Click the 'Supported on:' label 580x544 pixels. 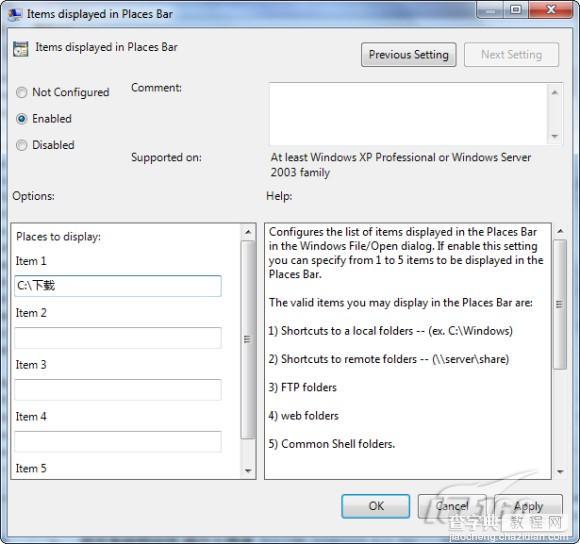tap(166, 158)
